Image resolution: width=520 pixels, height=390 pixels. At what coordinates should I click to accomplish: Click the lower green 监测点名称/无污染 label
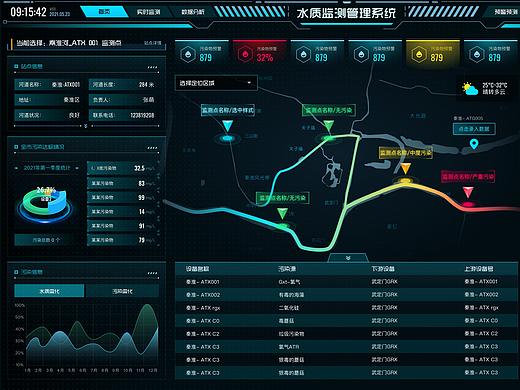coord(283,198)
